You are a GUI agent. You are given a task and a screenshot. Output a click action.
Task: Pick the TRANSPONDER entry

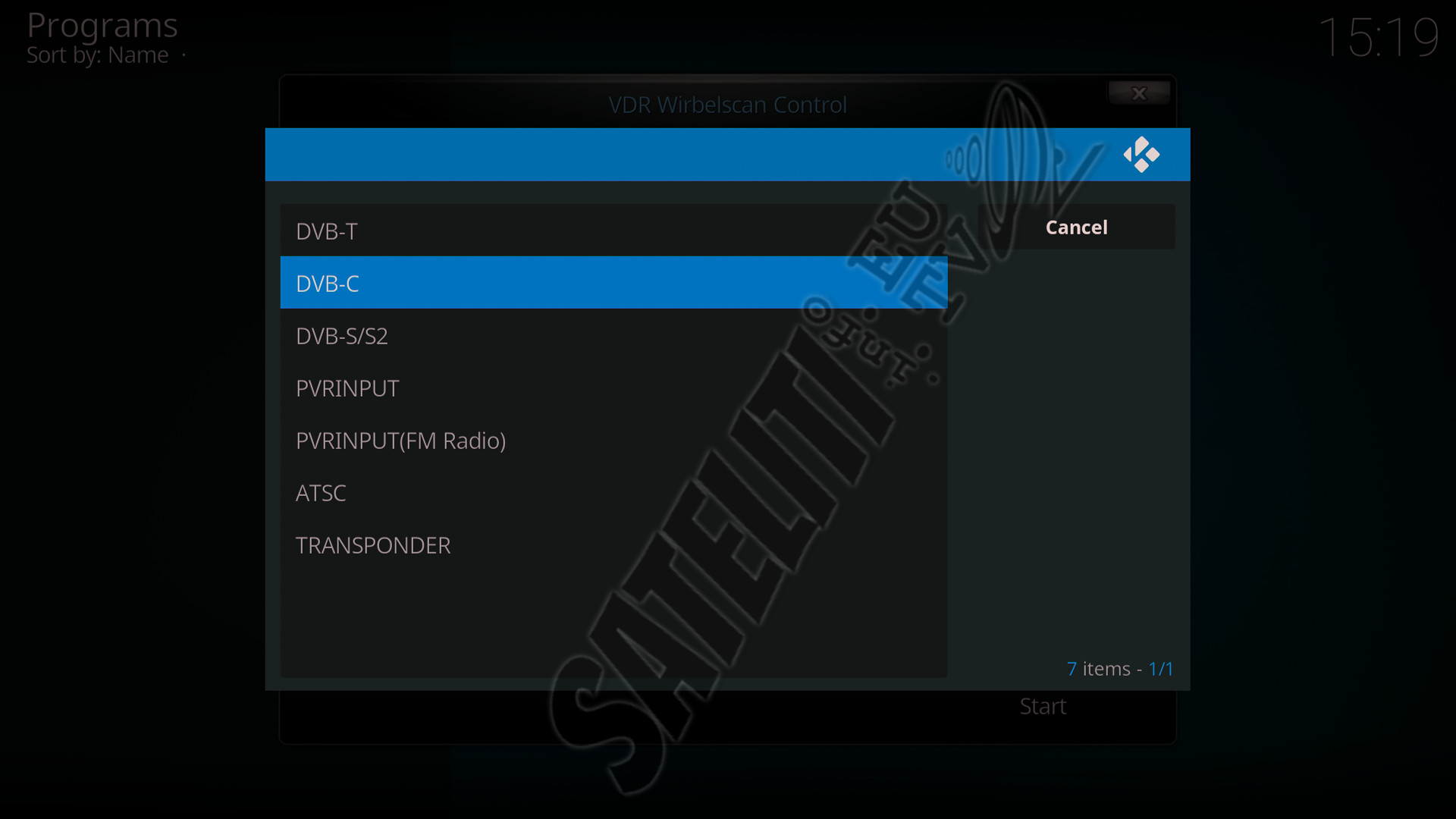[613, 544]
